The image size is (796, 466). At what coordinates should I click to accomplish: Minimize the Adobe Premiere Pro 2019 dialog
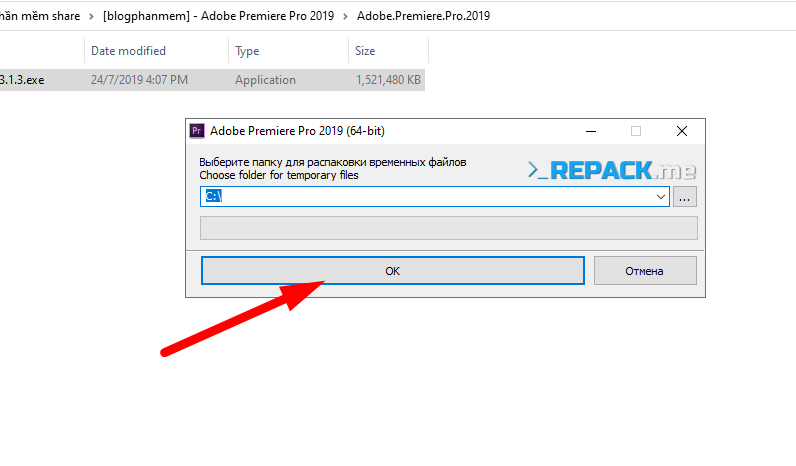coord(590,131)
